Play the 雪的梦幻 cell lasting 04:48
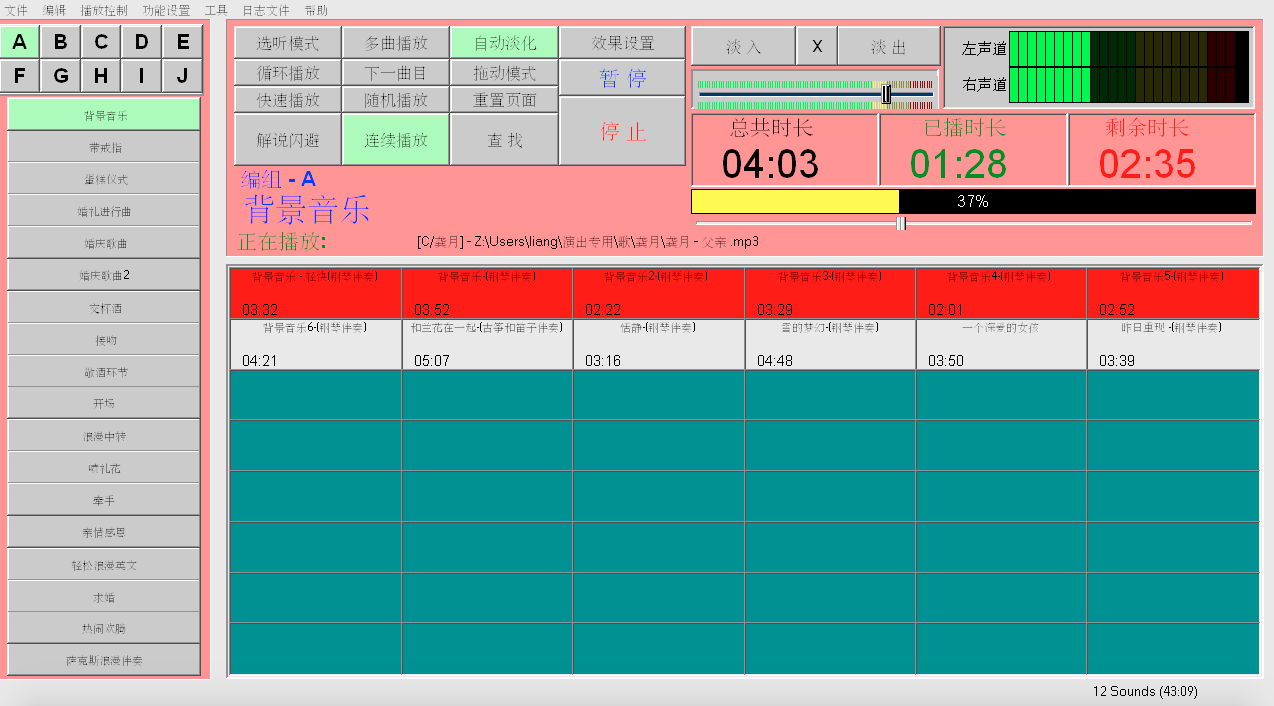Viewport: 1274px width, 706px height. pos(830,344)
